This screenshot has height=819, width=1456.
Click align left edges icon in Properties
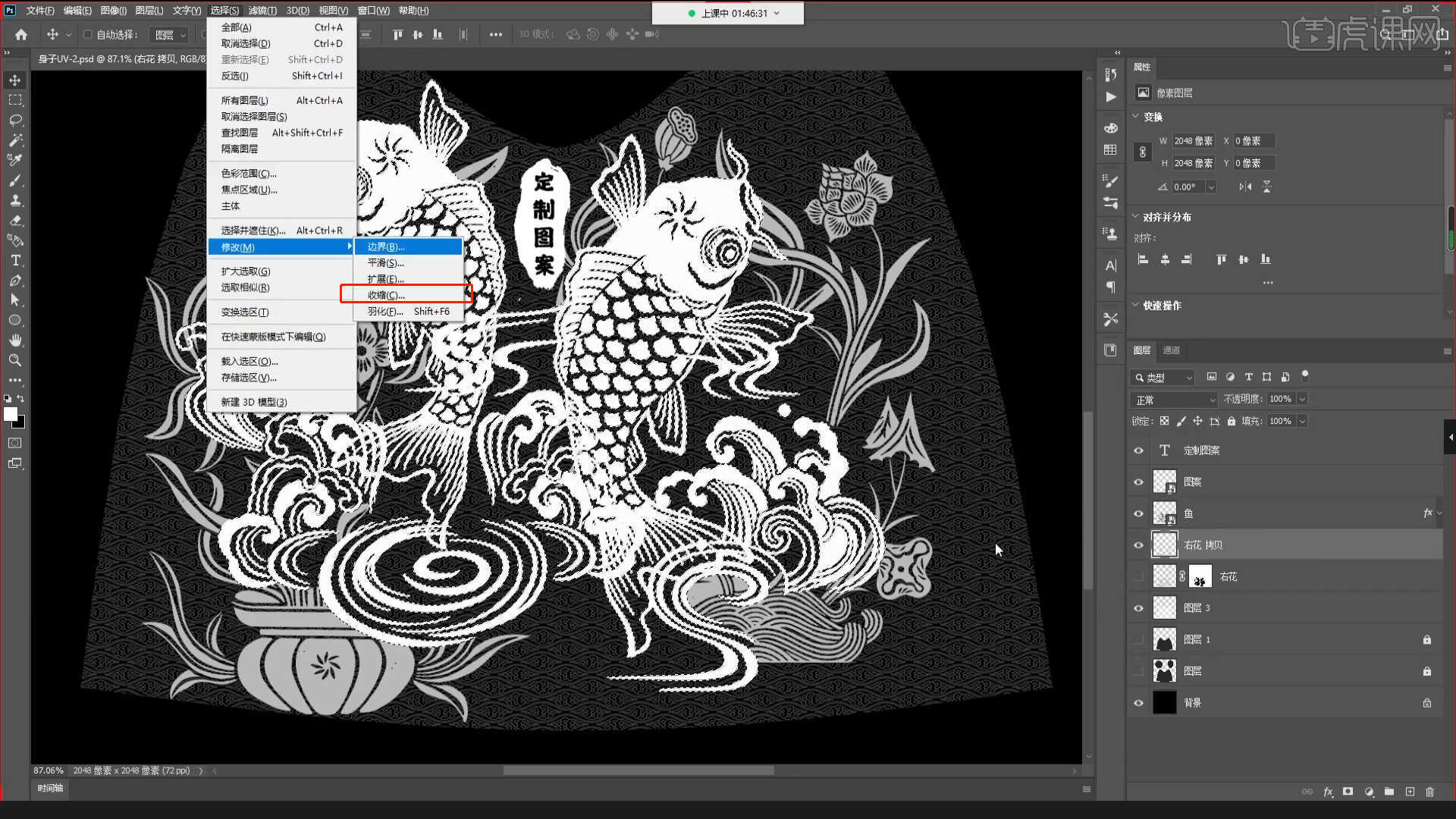1143,259
